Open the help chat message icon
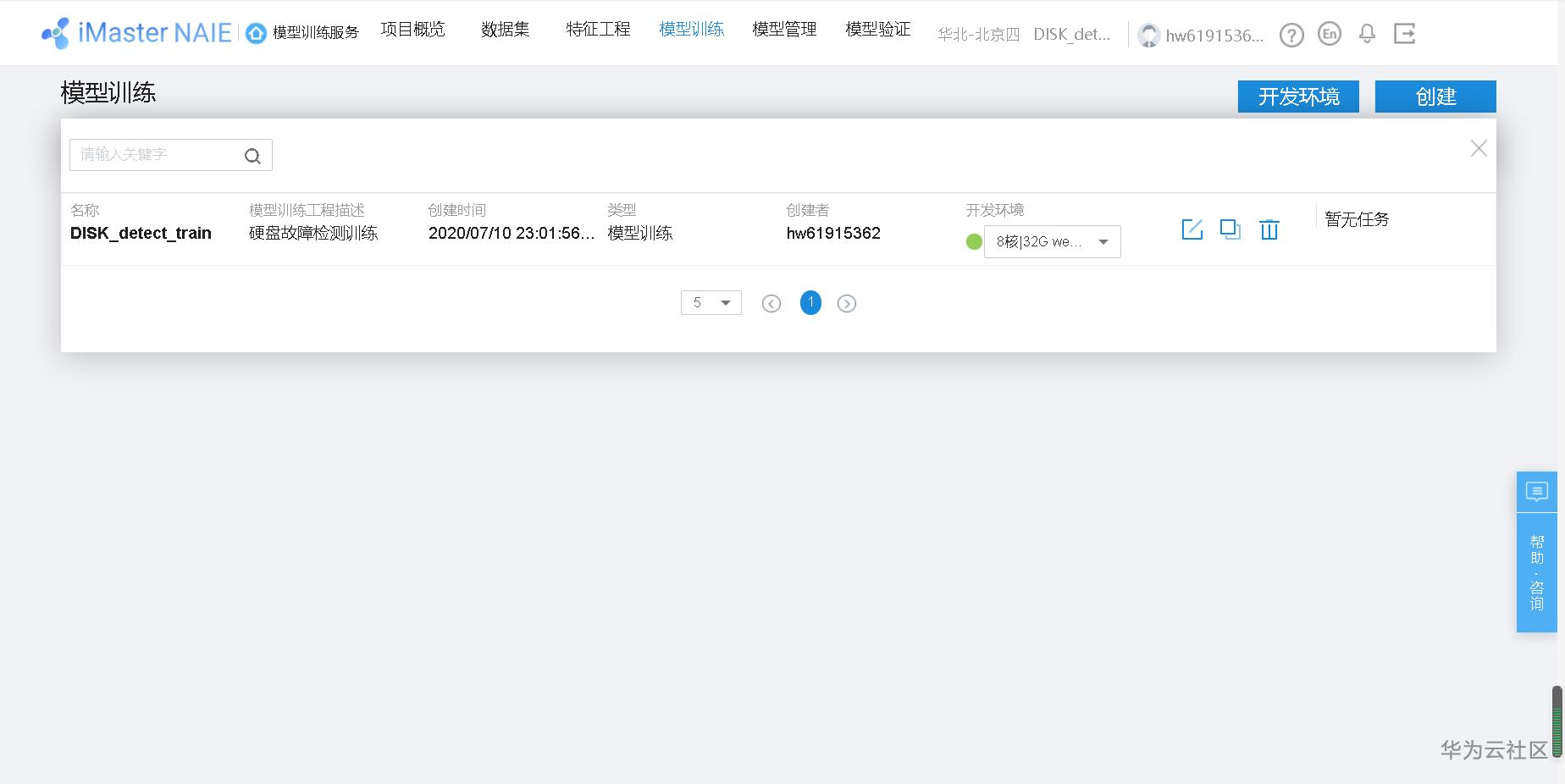 [x=1537, y=492]
